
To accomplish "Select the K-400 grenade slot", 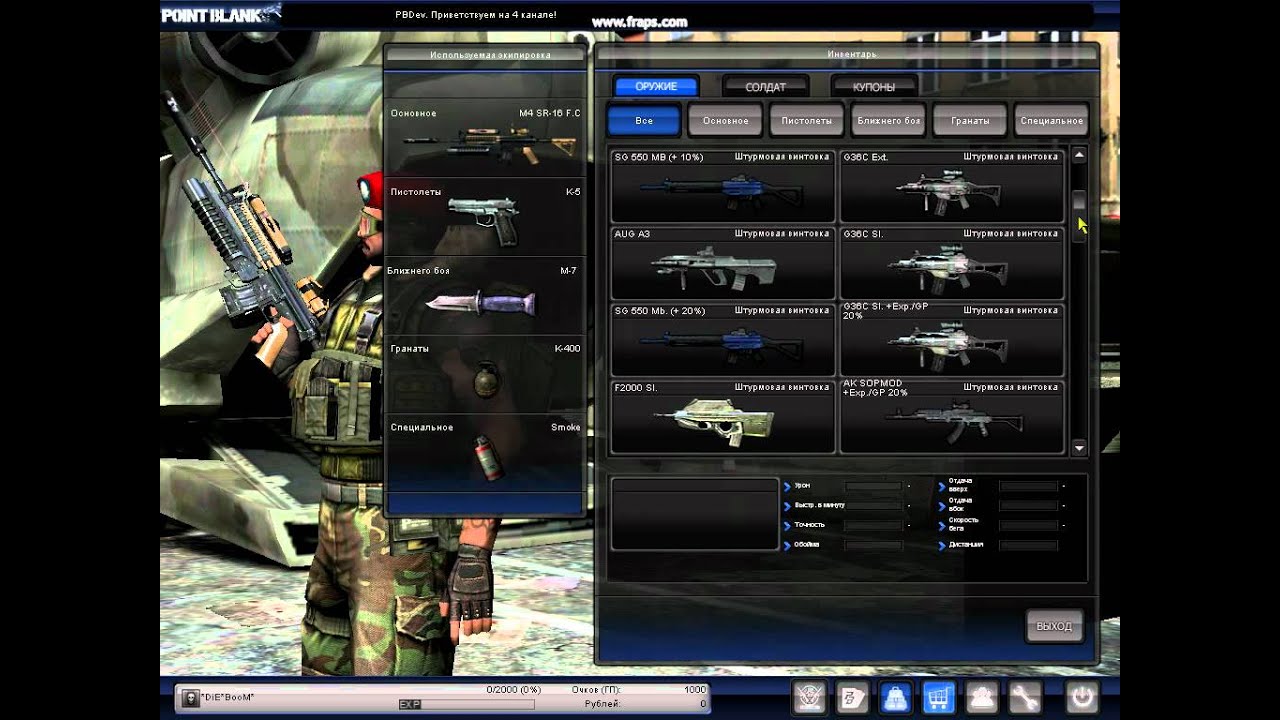I will (x=485, y=374).
